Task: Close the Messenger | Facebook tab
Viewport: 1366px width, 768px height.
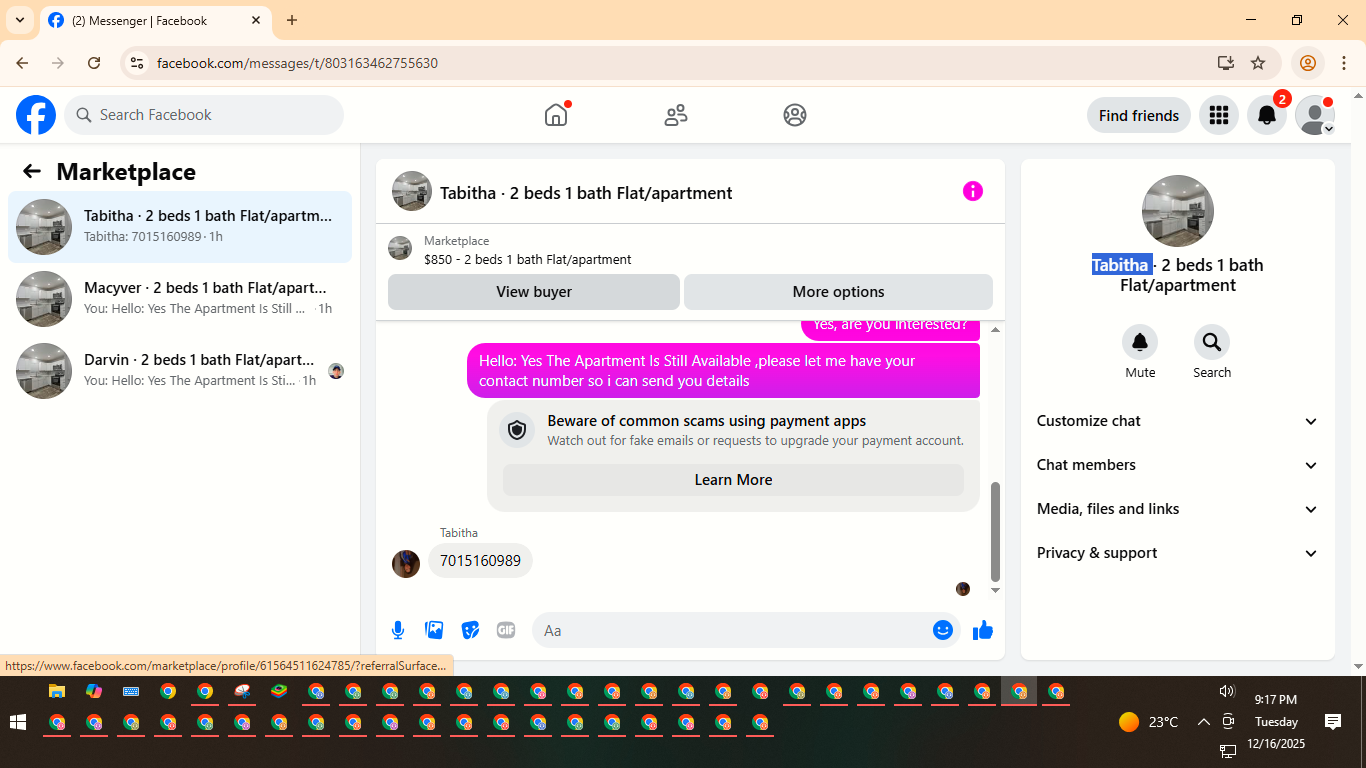Action: [x=256, y=20]
